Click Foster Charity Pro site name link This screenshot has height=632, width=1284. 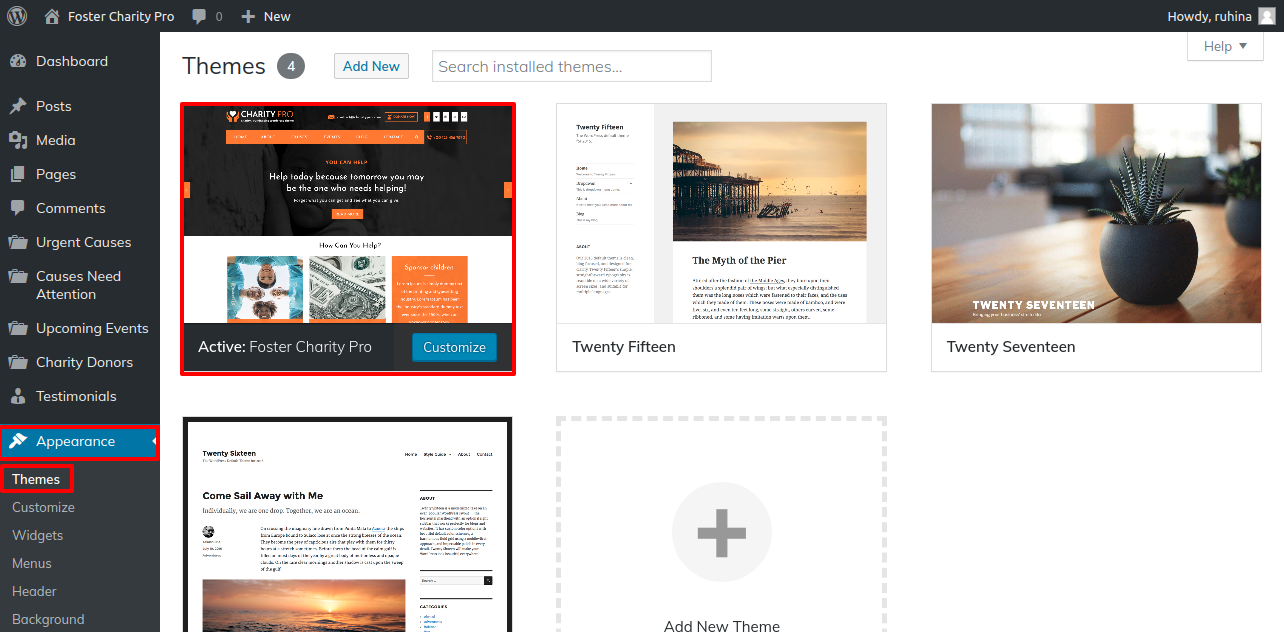pyautogui.click(x=121, y=16)
